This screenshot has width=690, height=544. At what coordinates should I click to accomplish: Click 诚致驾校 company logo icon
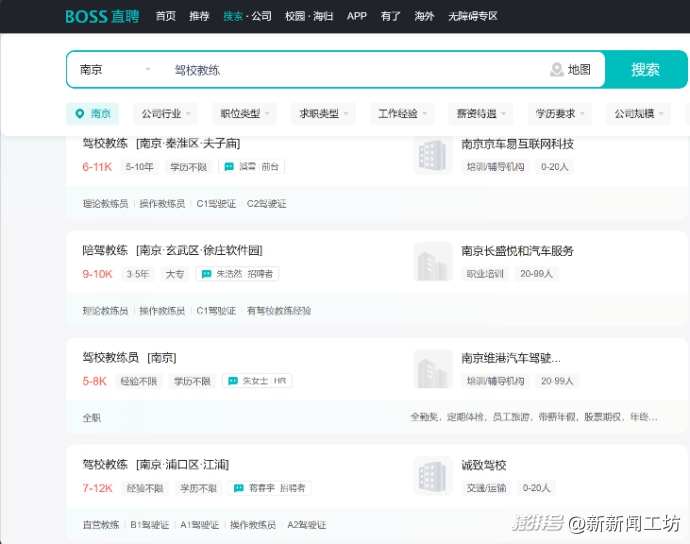[432, 476]
